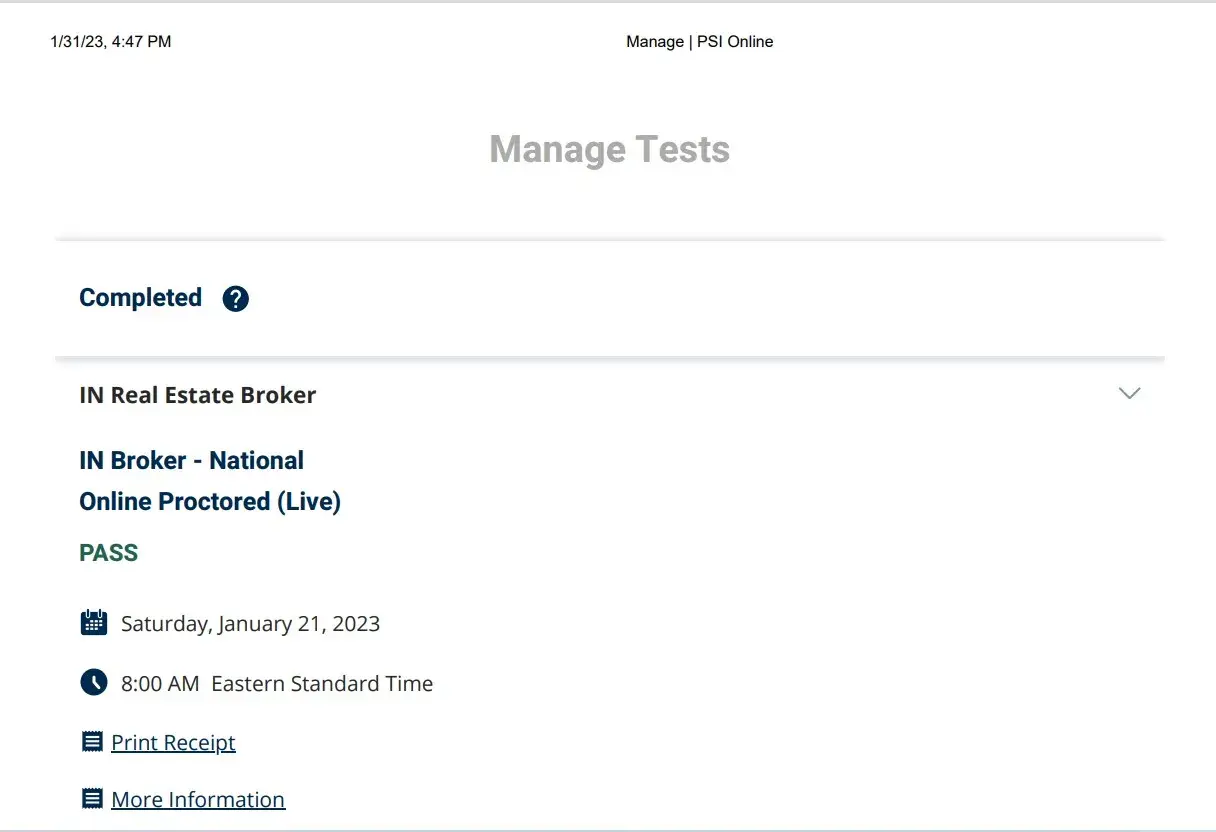Image resolution: width=1216 pixels, height=832 pixels.
Task: Click the green PASS result status
Action: (x=108, y=553)
